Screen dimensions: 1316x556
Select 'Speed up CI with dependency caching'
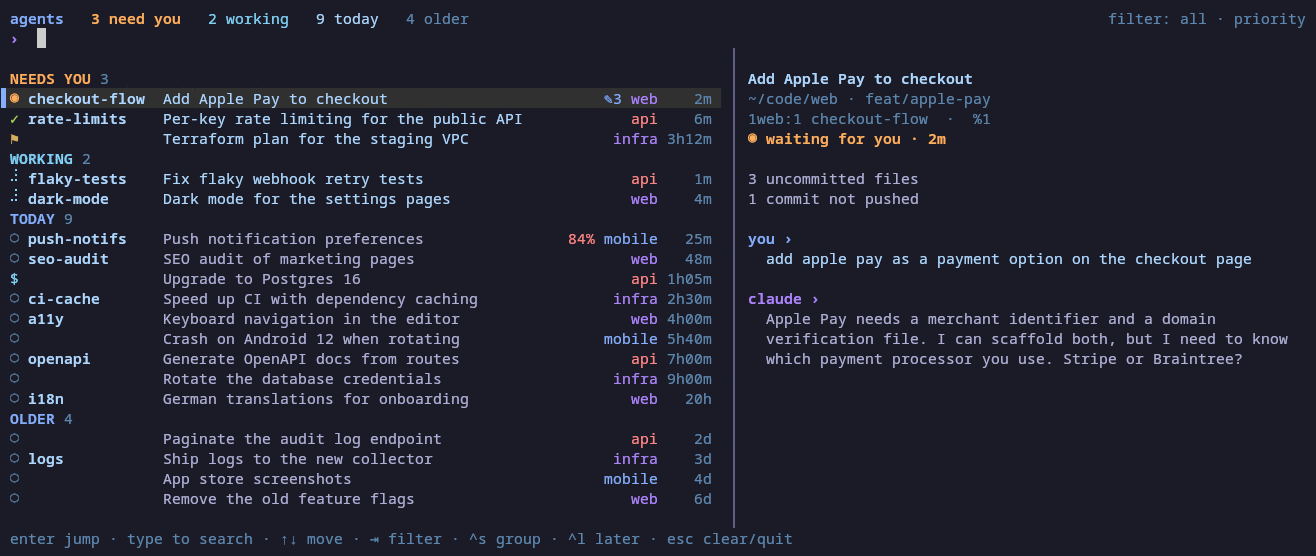320,299
